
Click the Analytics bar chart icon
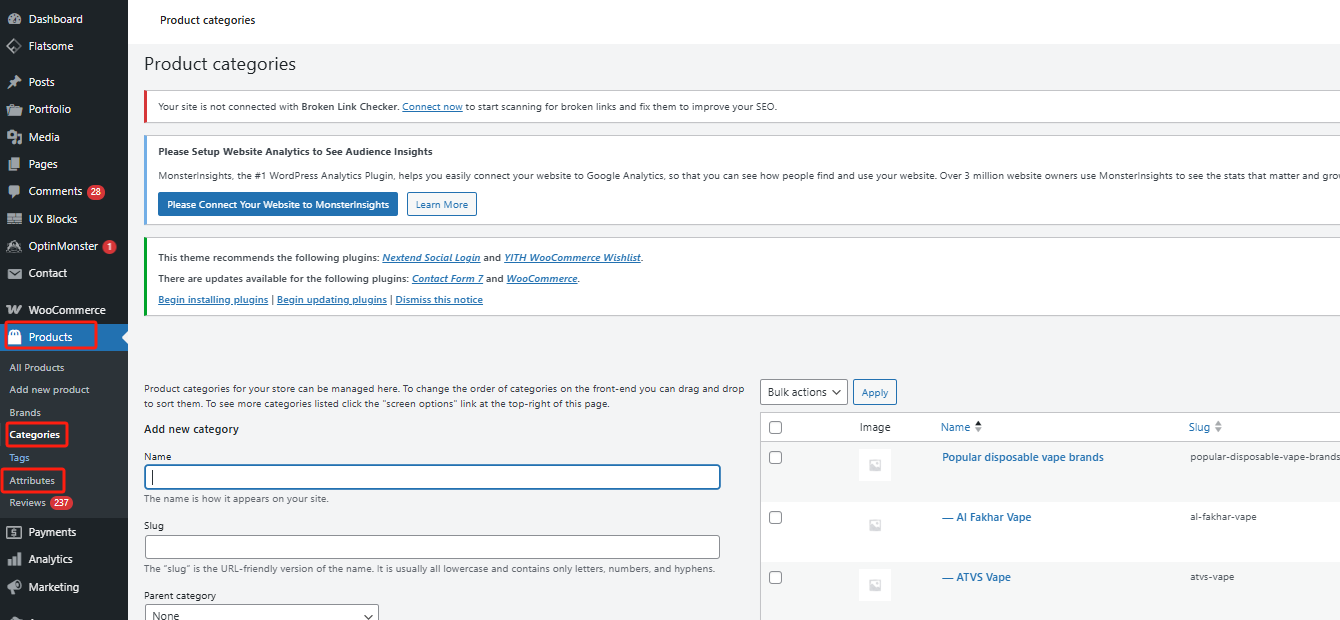14,559
